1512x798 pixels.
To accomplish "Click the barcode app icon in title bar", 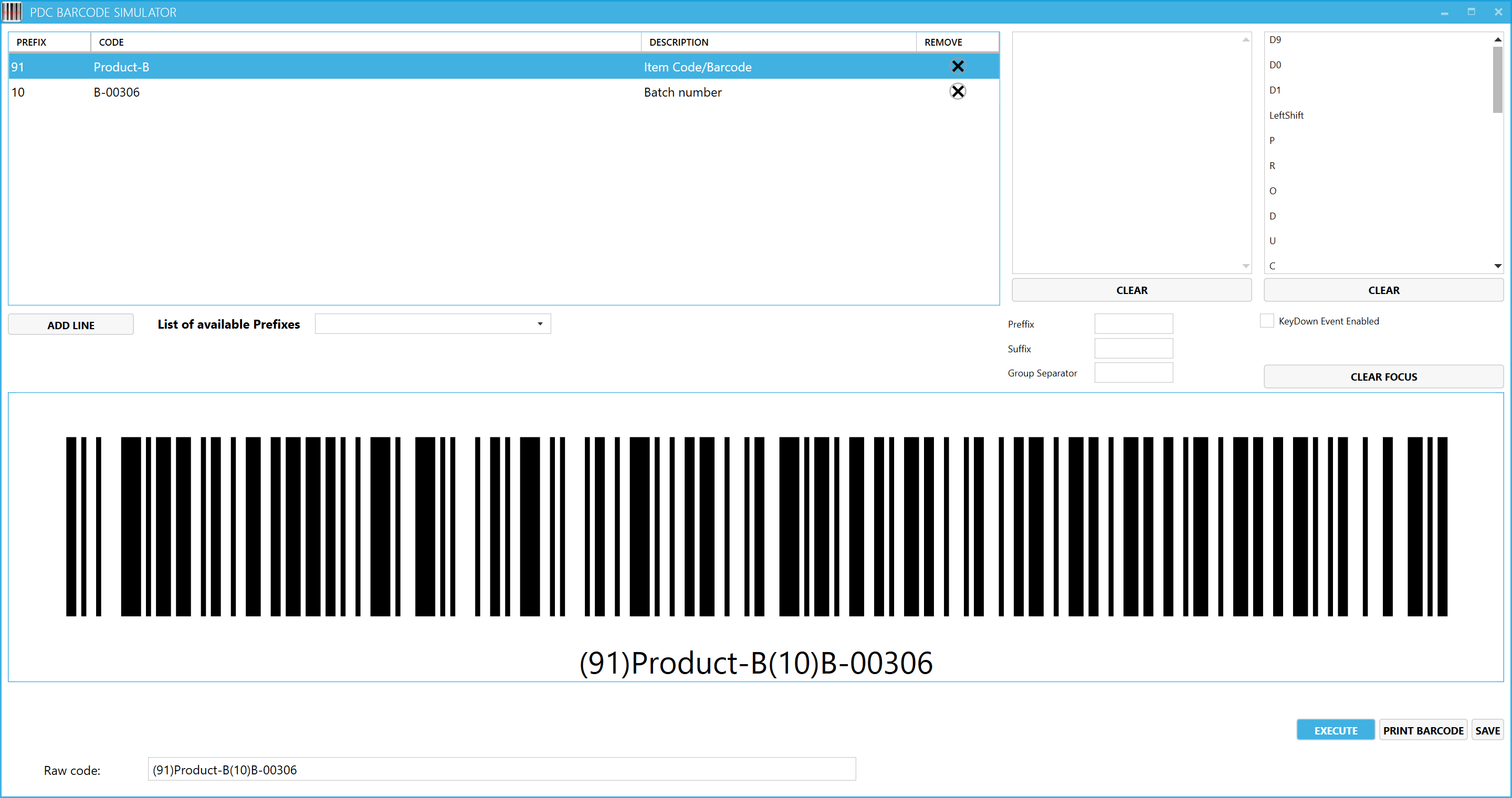I will point(12,12).
